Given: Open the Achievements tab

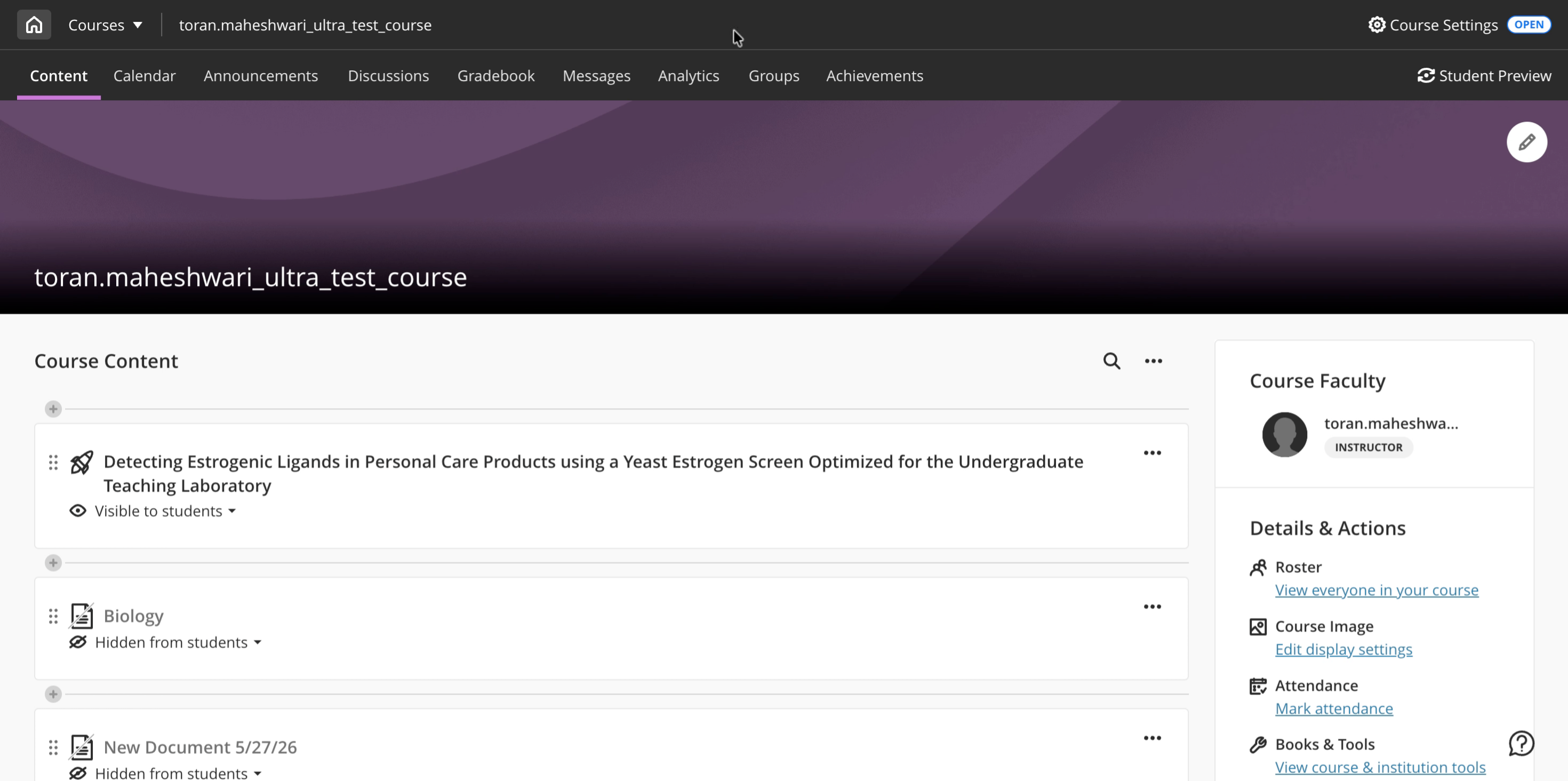Looking at the screenshot, I should pyautogui.click(x=875, y=75).
